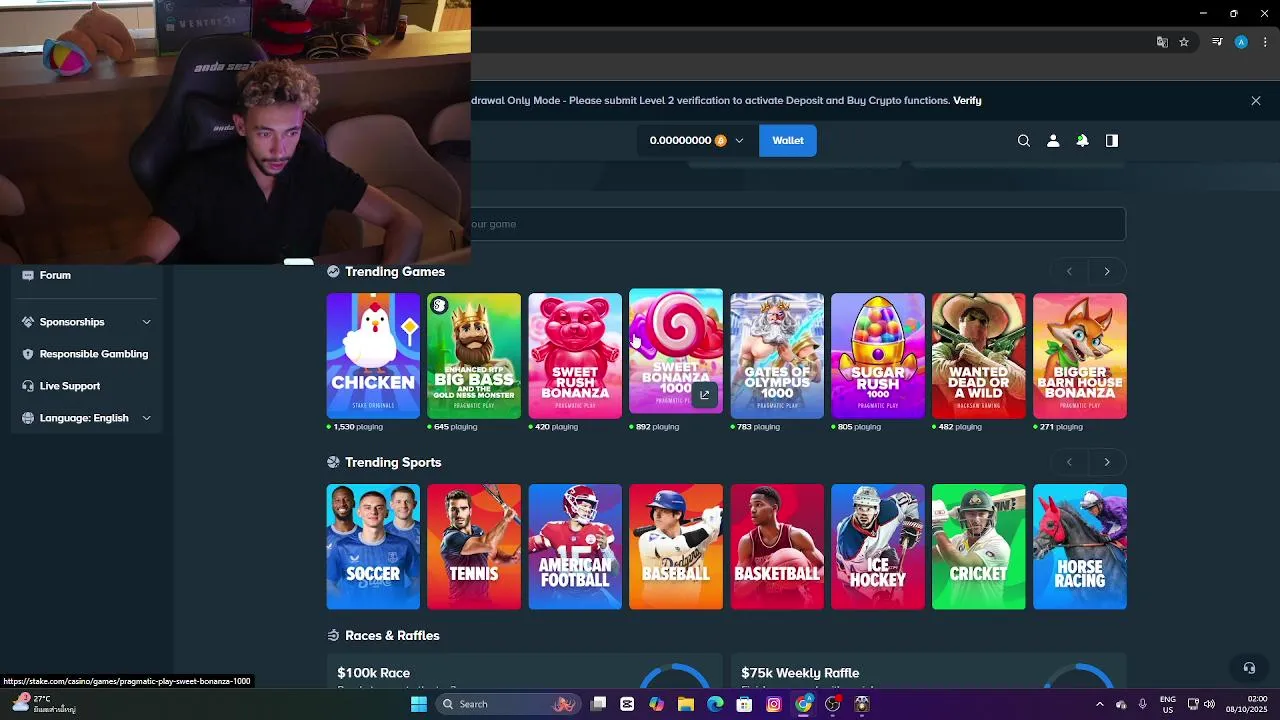Open the $100k Race card

click(x=524, y=671)
